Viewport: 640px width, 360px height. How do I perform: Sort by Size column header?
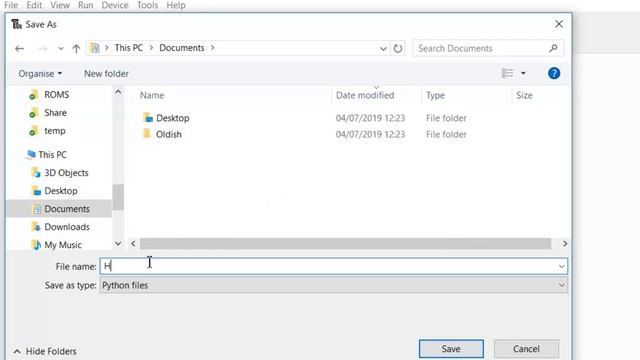[x=524, y=95]
